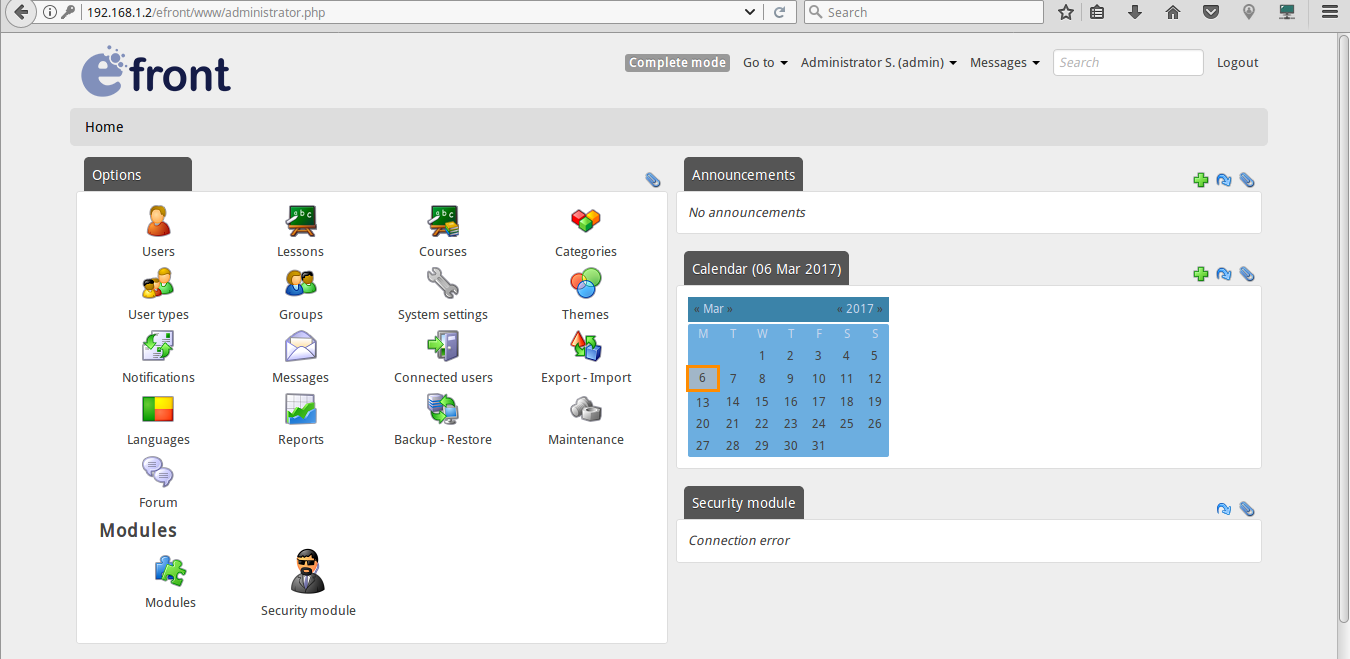Select the Lessons icon

300,221
